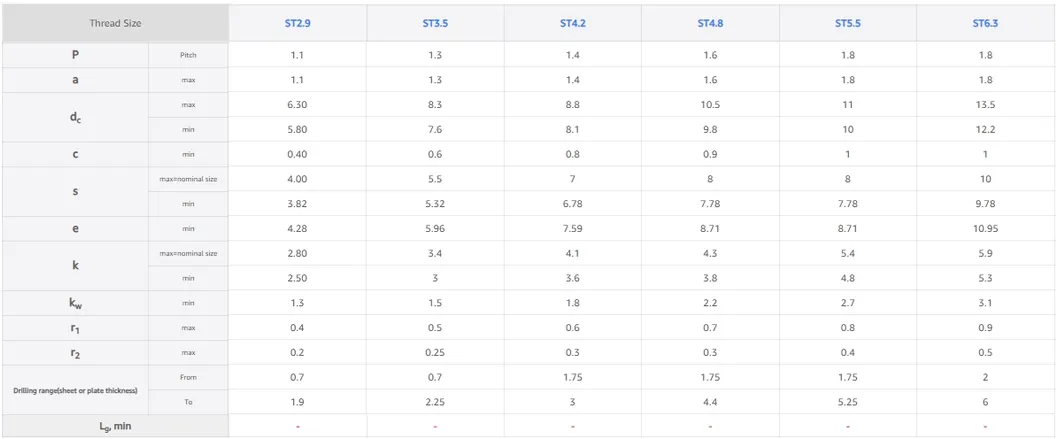Click the Drilling range 'To' sub-label
The height and width of the screenshot is (439, 1058).
[188, 402]
